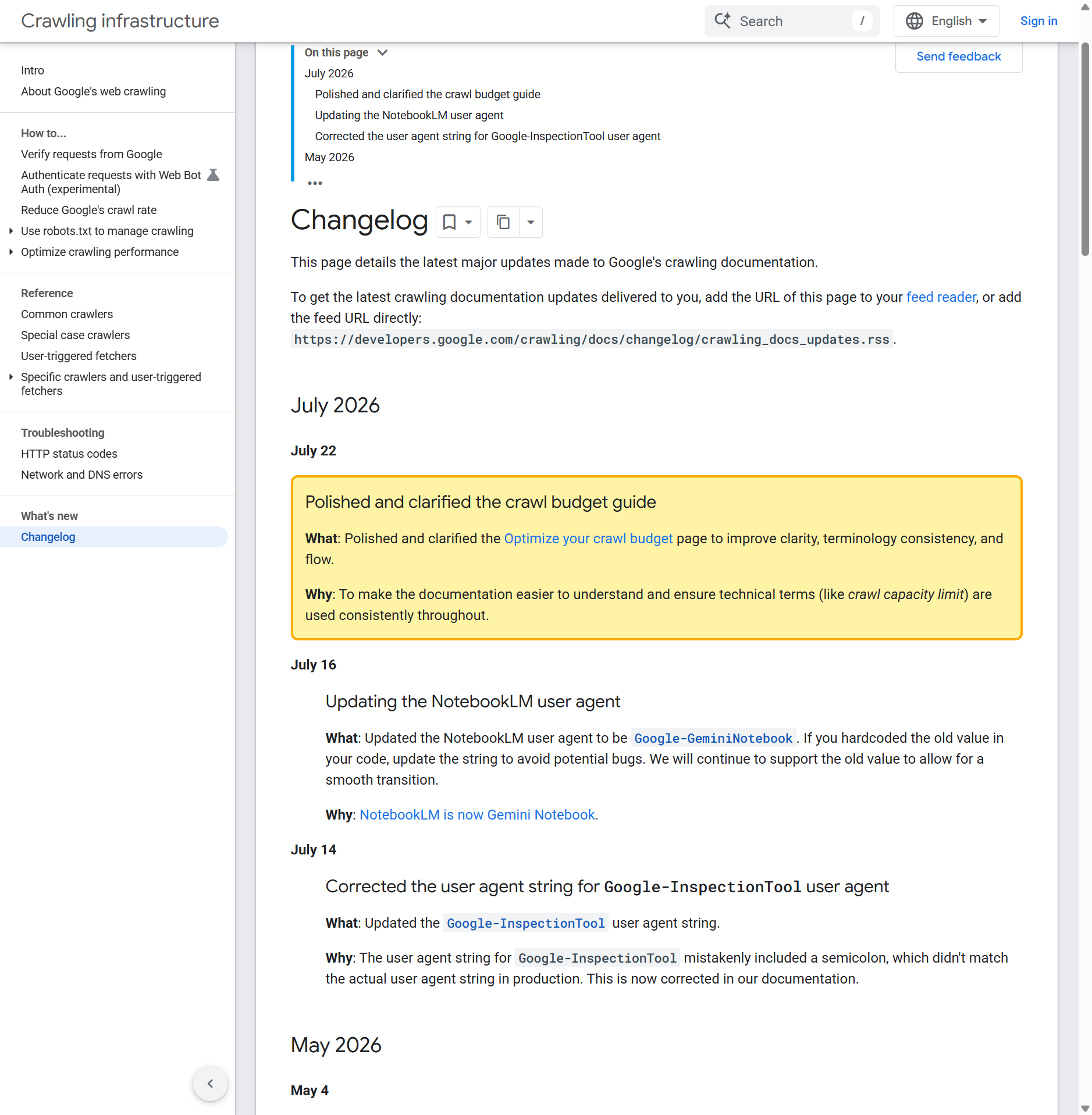Click the globe language icon
Image resolution: width=1092 pixels, height=1115 pixels.
[x=915, y=21]
